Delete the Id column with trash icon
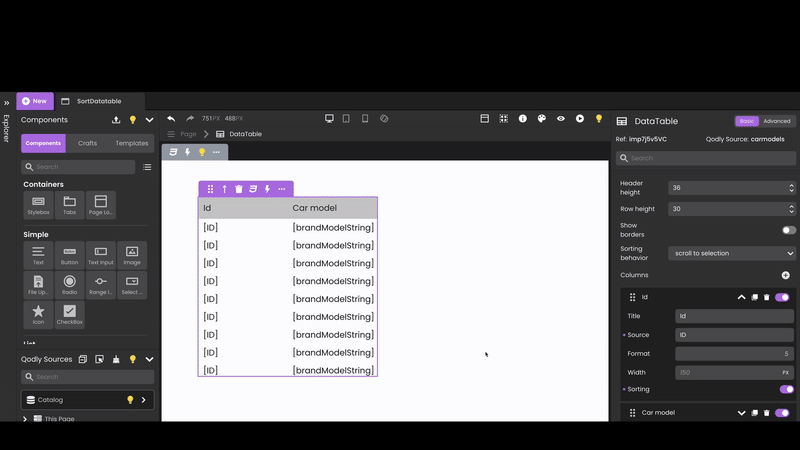The image size is (800, 450). point(767,297)
